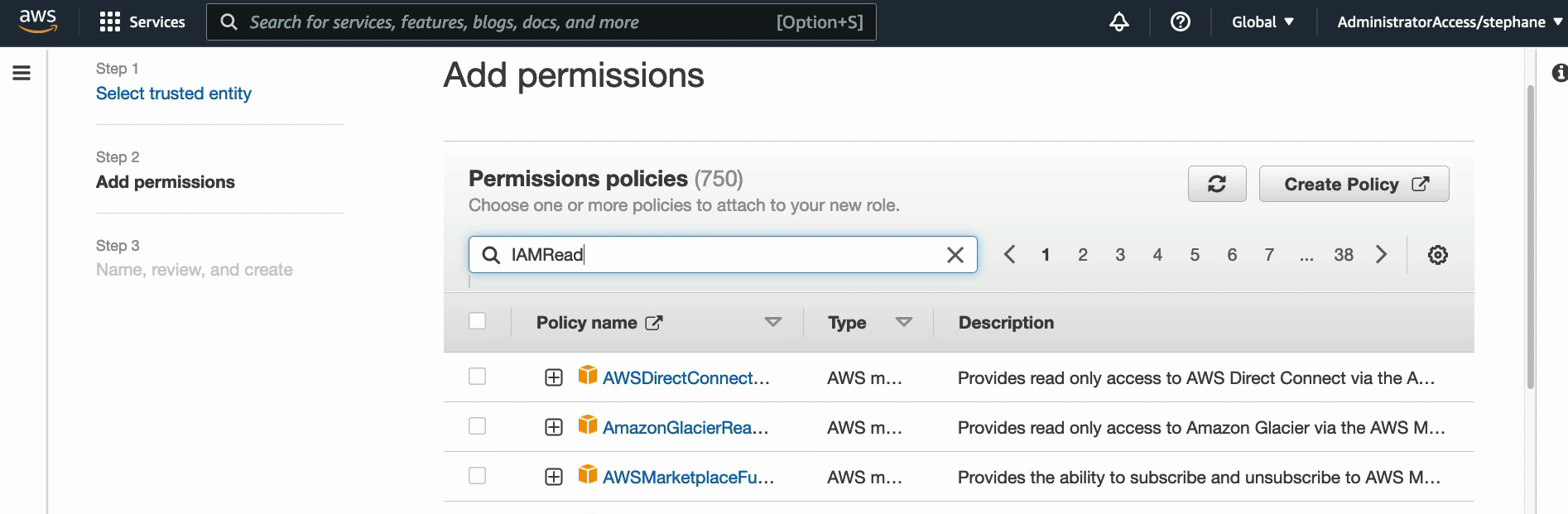
Task: Click orange box icon for AWSDirectConnect policy
Action: pos(588,375)
